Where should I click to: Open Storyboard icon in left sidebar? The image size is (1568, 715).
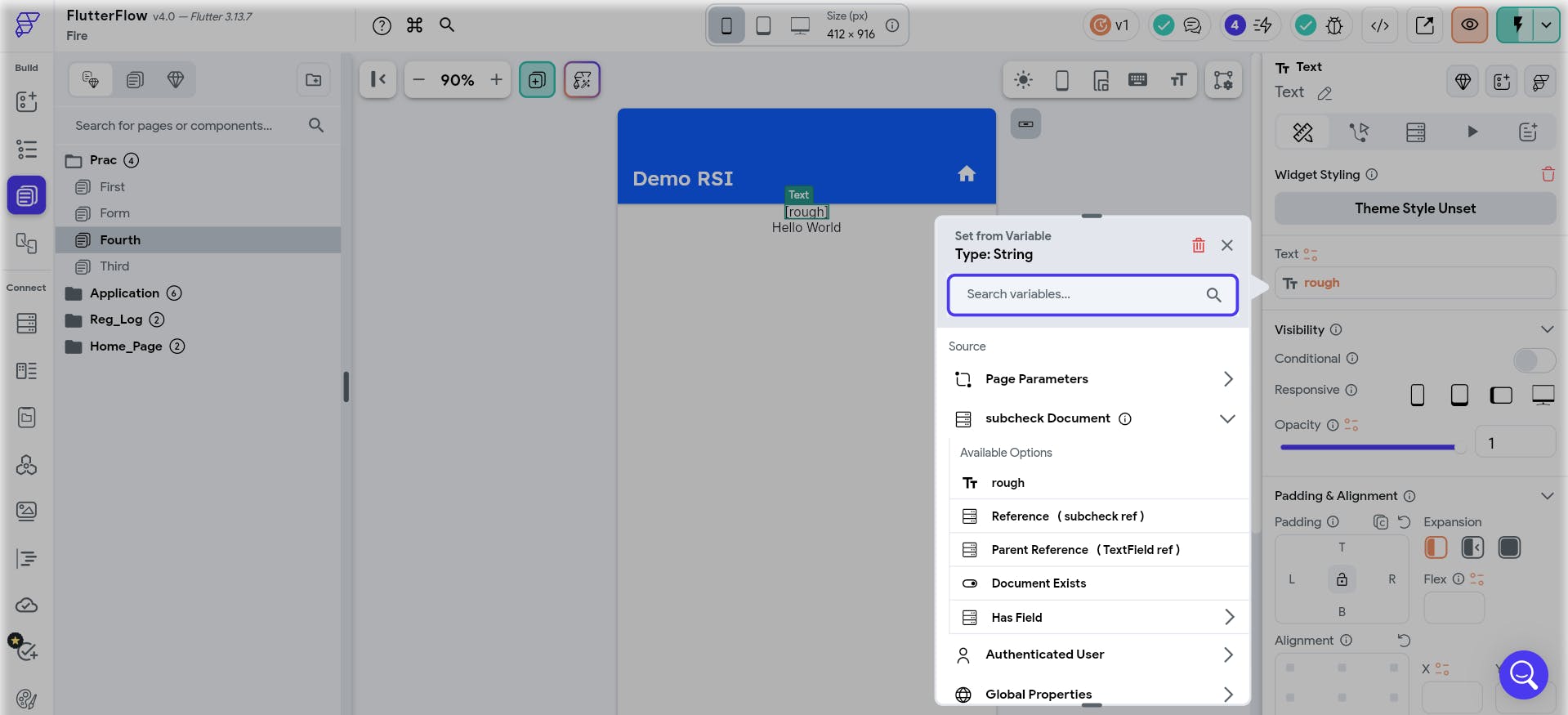click(26, 243)
